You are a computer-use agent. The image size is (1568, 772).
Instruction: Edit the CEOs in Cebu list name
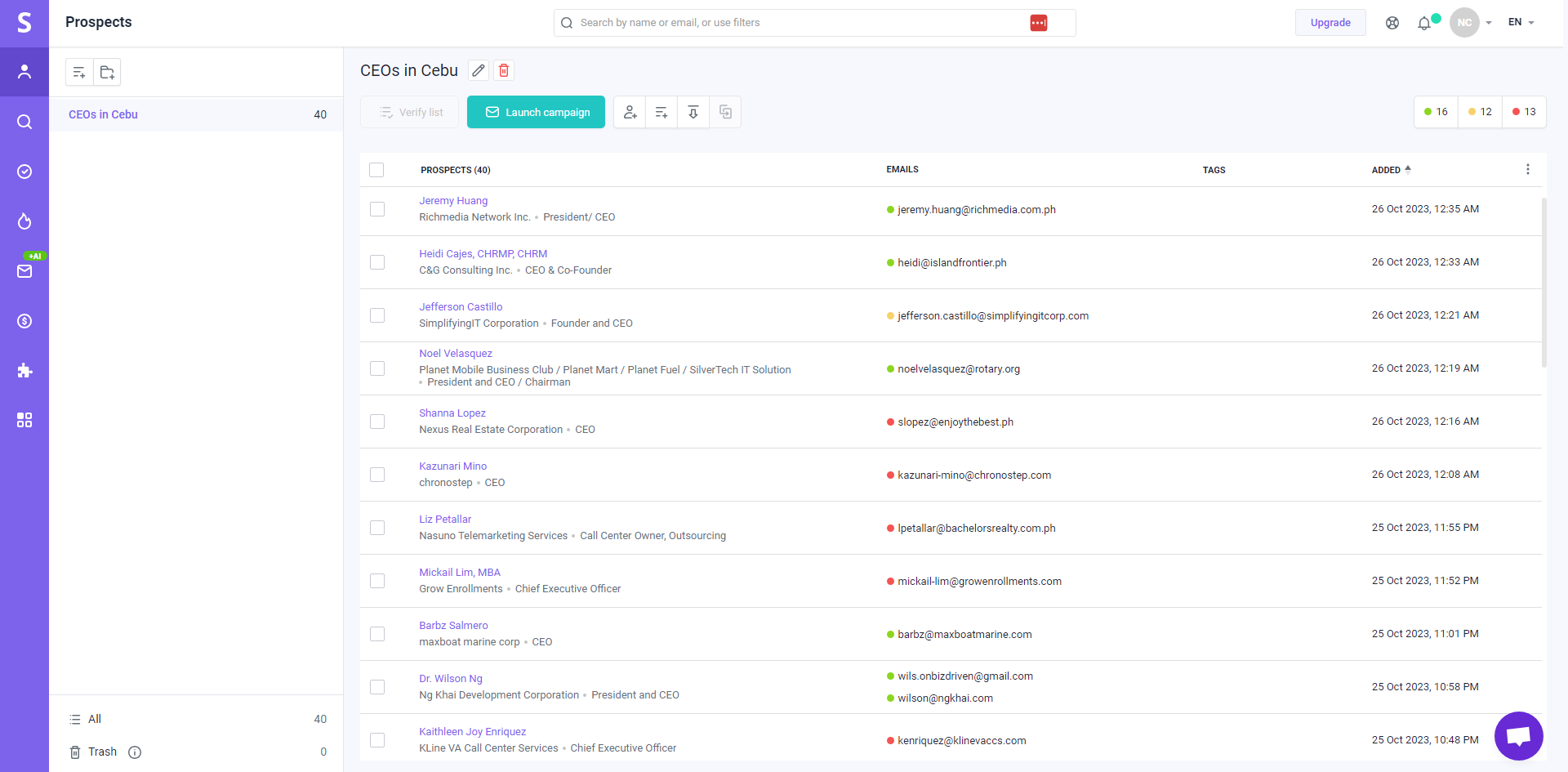(x=479, y=70)
